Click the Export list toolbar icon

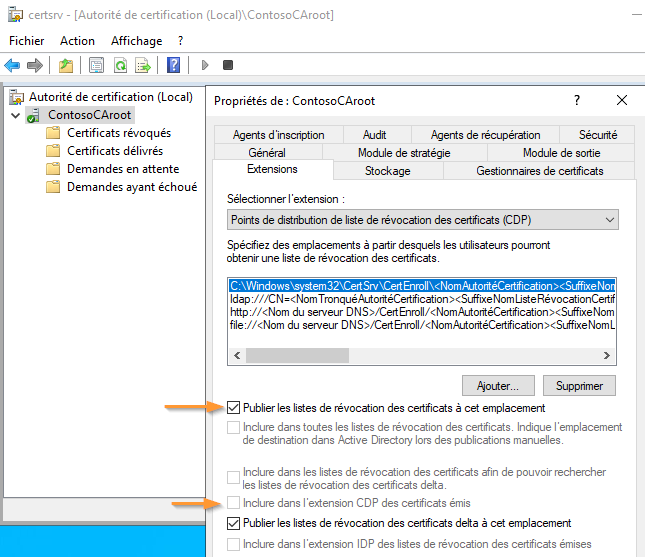tap(143, 65)
